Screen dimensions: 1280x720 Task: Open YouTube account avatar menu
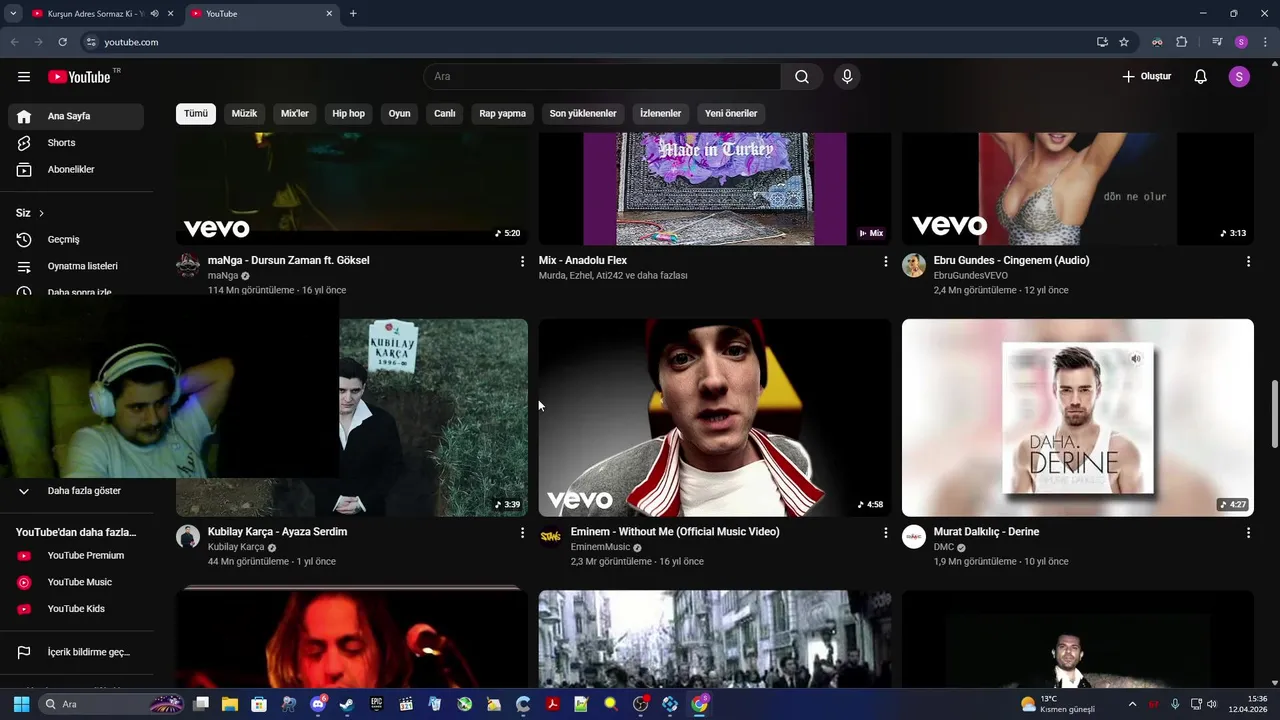pos(1239,77)
